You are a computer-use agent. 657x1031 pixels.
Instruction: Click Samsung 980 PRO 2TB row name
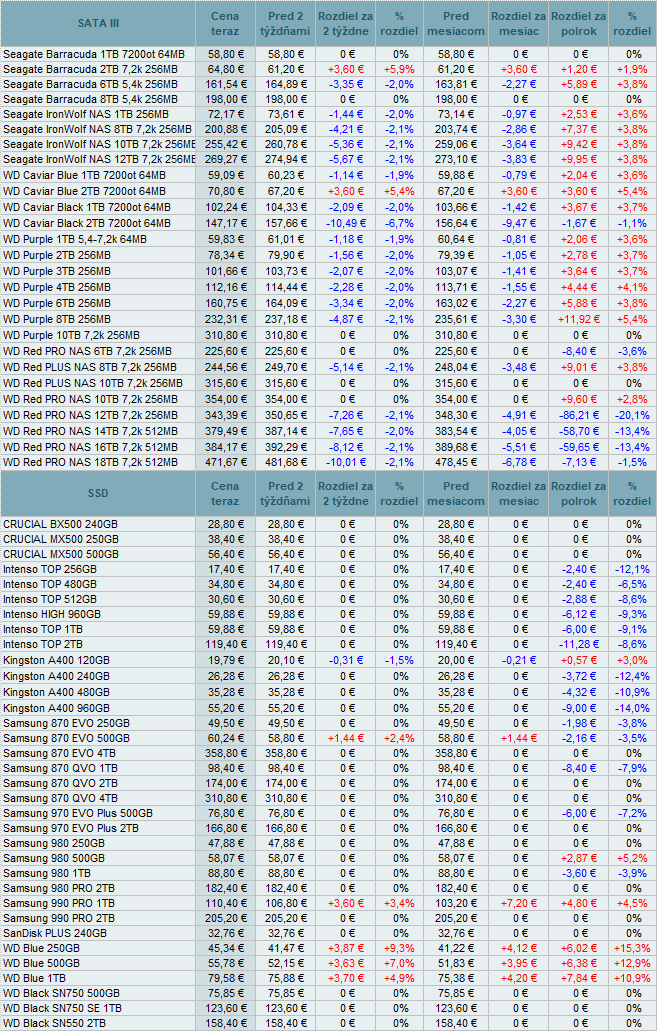tap(59, 888)
